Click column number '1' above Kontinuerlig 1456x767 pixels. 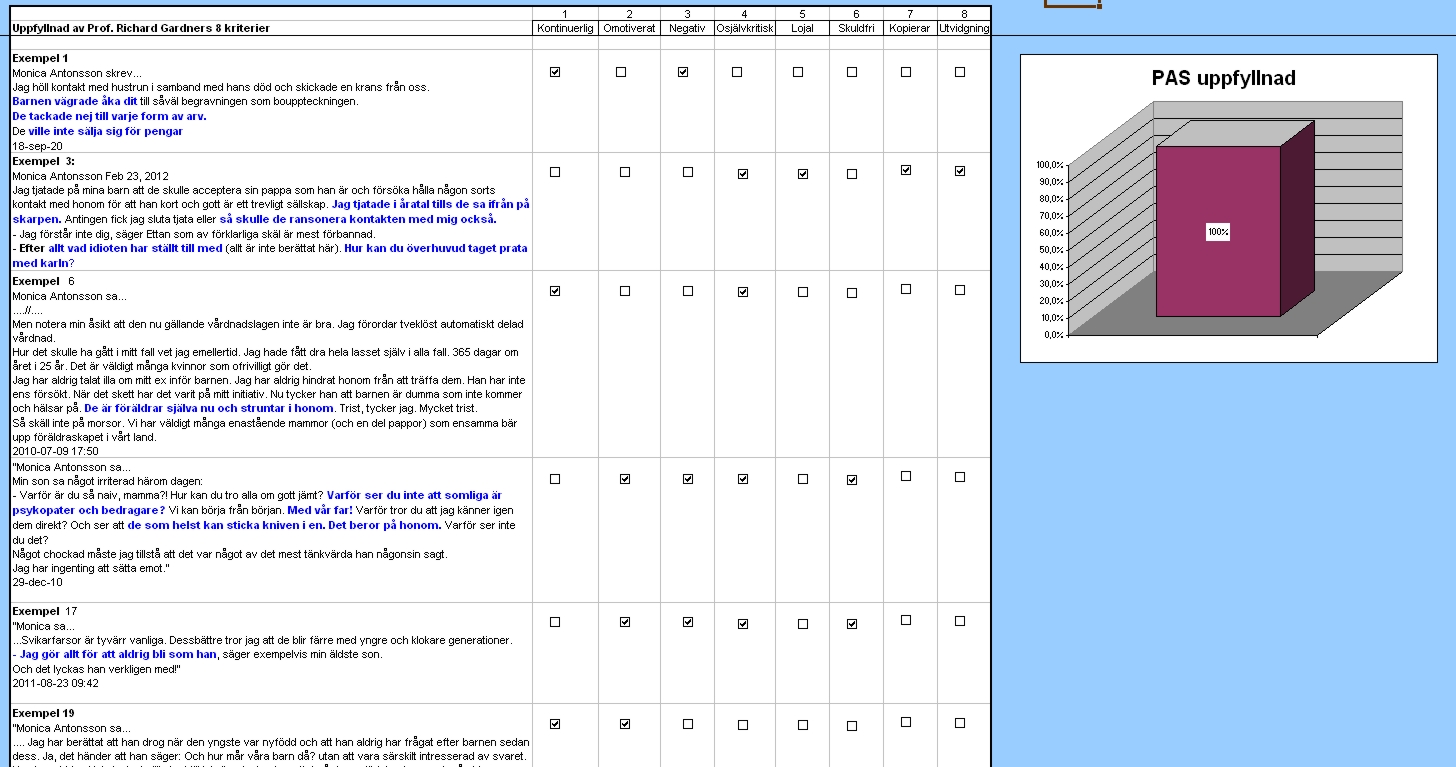(565, 14)
